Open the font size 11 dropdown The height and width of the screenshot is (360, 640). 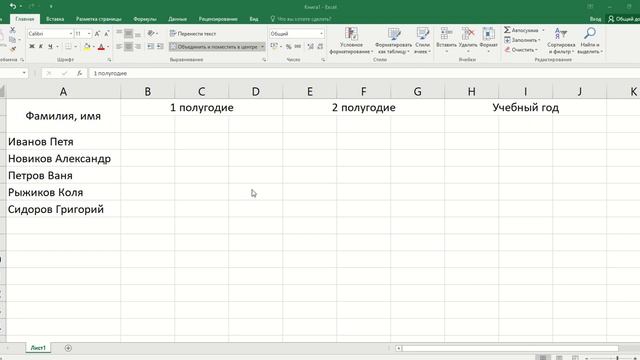tap(89, 33)
